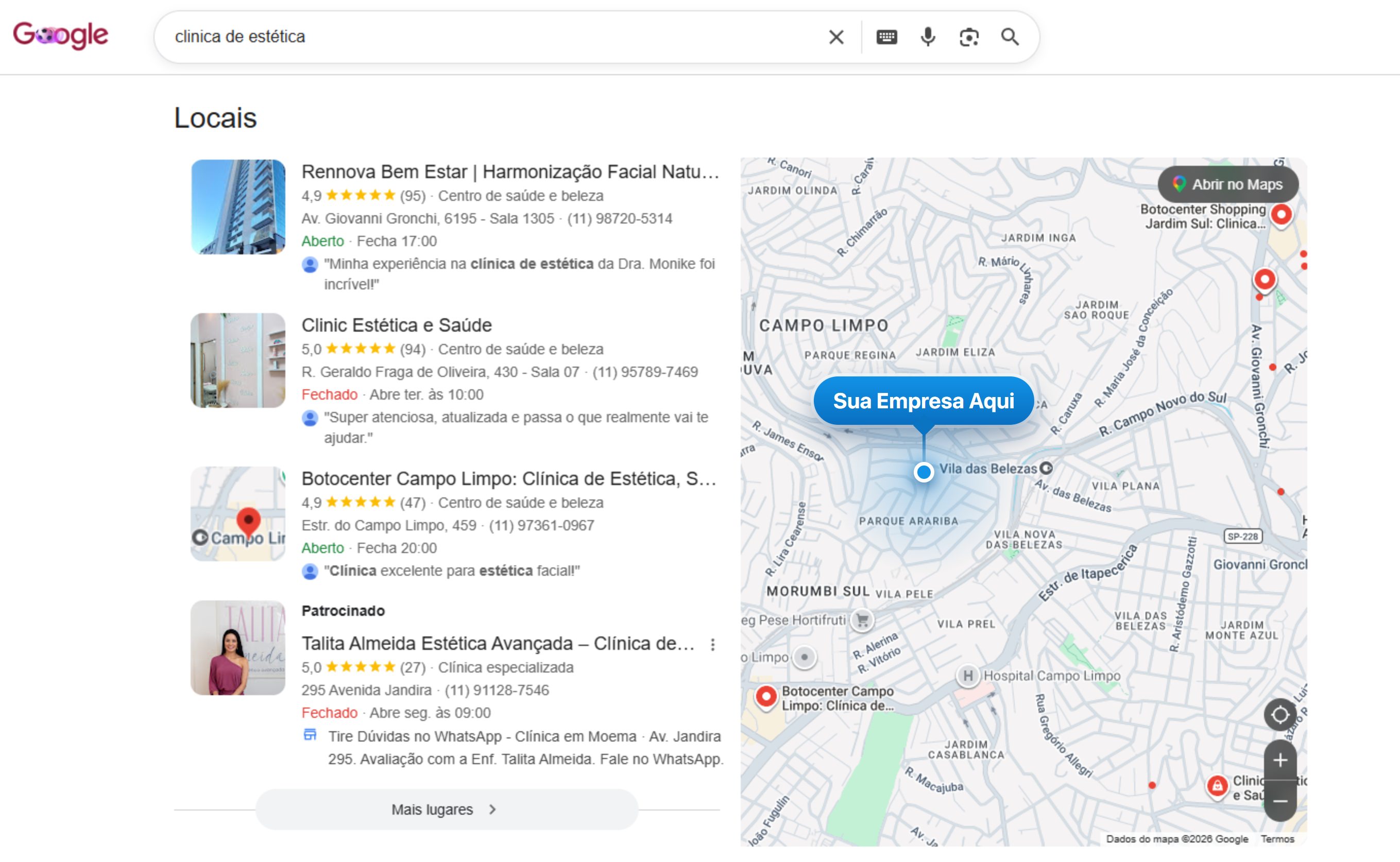The image size is (1400, 862).
Task: Submit search with the magnifying glass icon
Action: coord(1010,37)
